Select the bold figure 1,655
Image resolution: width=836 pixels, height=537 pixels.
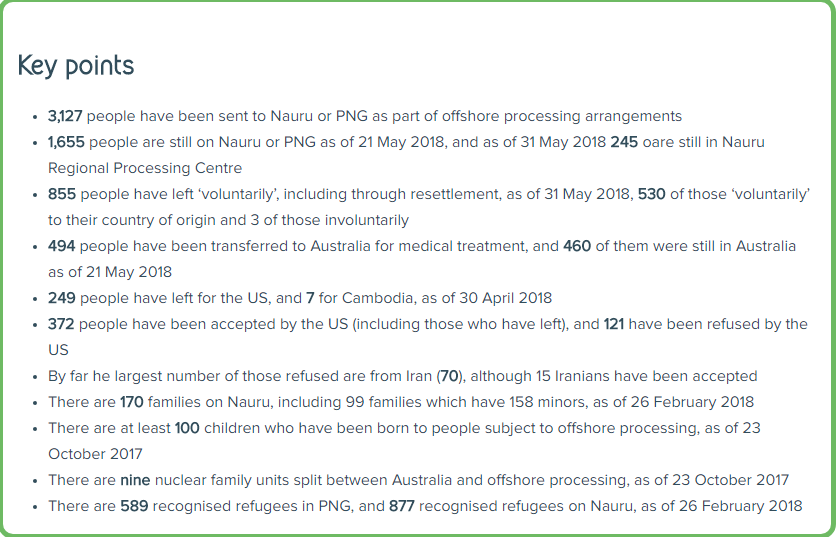tap(66, 142)
